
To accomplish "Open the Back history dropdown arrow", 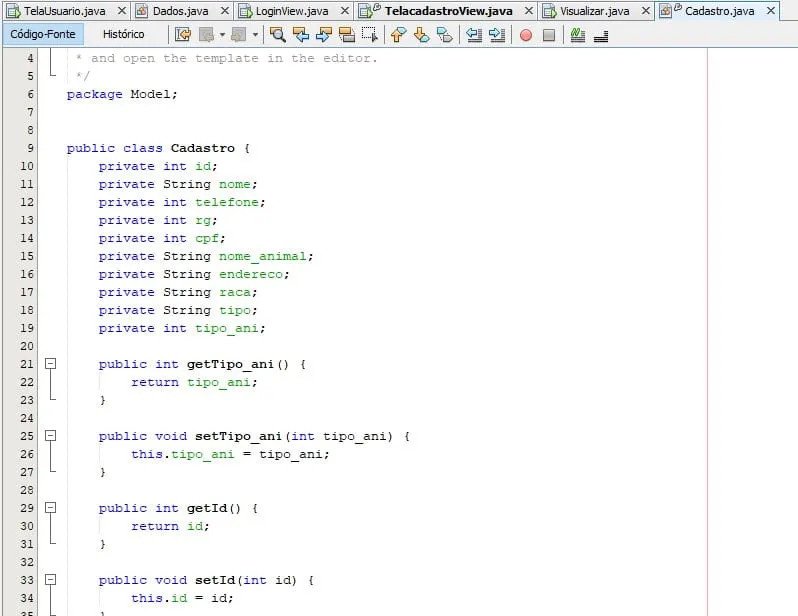I will tap(222, 35).
